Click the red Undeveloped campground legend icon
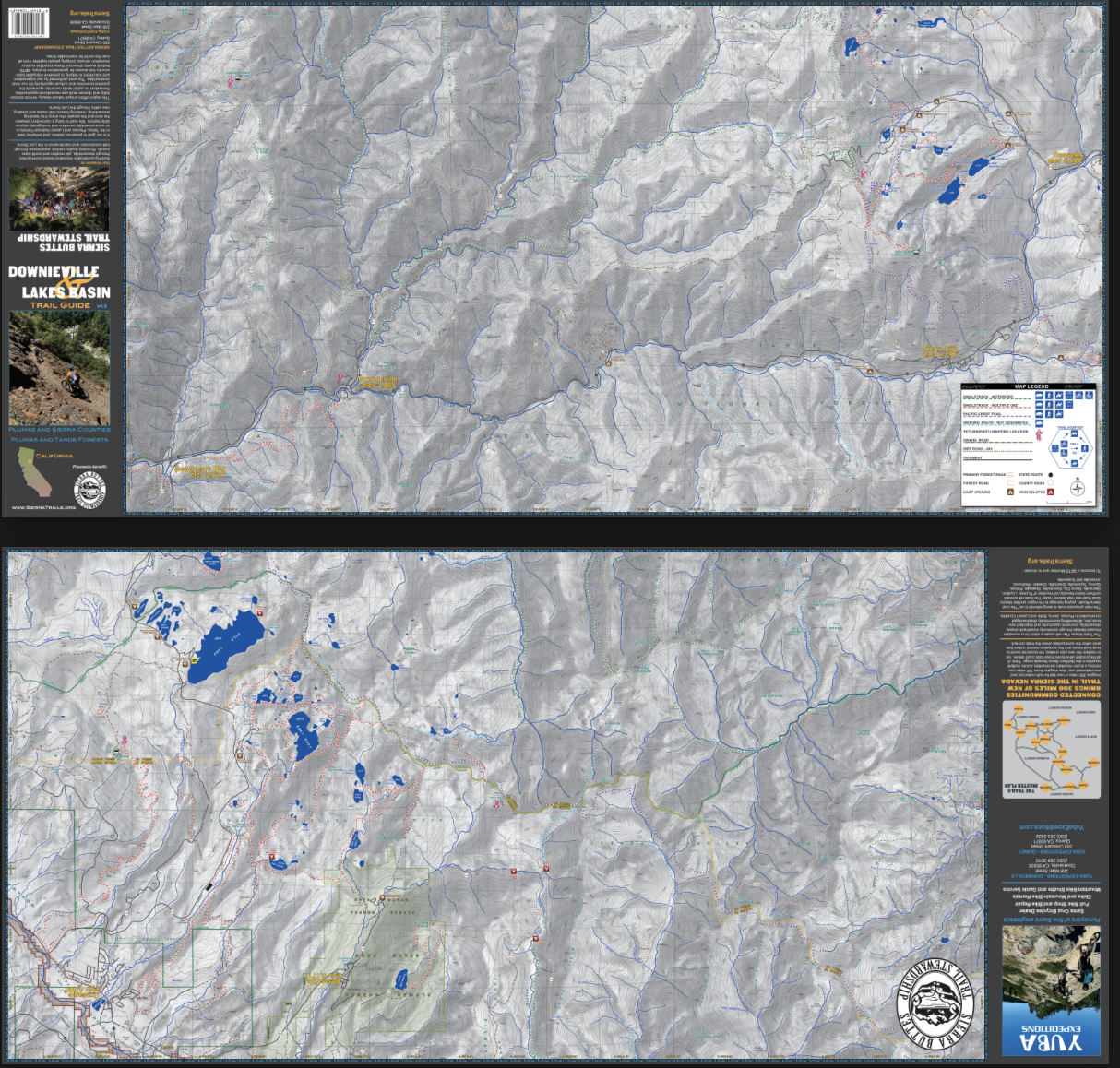 pos(1051,492)
